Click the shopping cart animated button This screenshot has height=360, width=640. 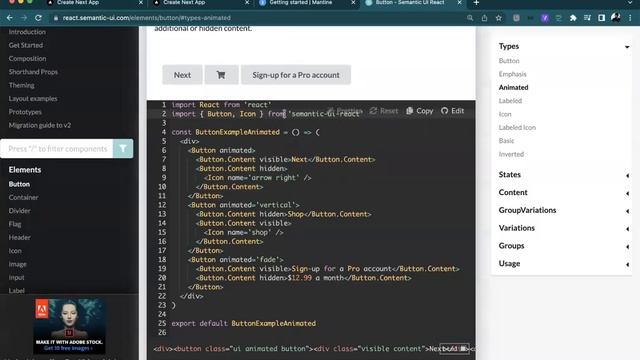(221, 75)
